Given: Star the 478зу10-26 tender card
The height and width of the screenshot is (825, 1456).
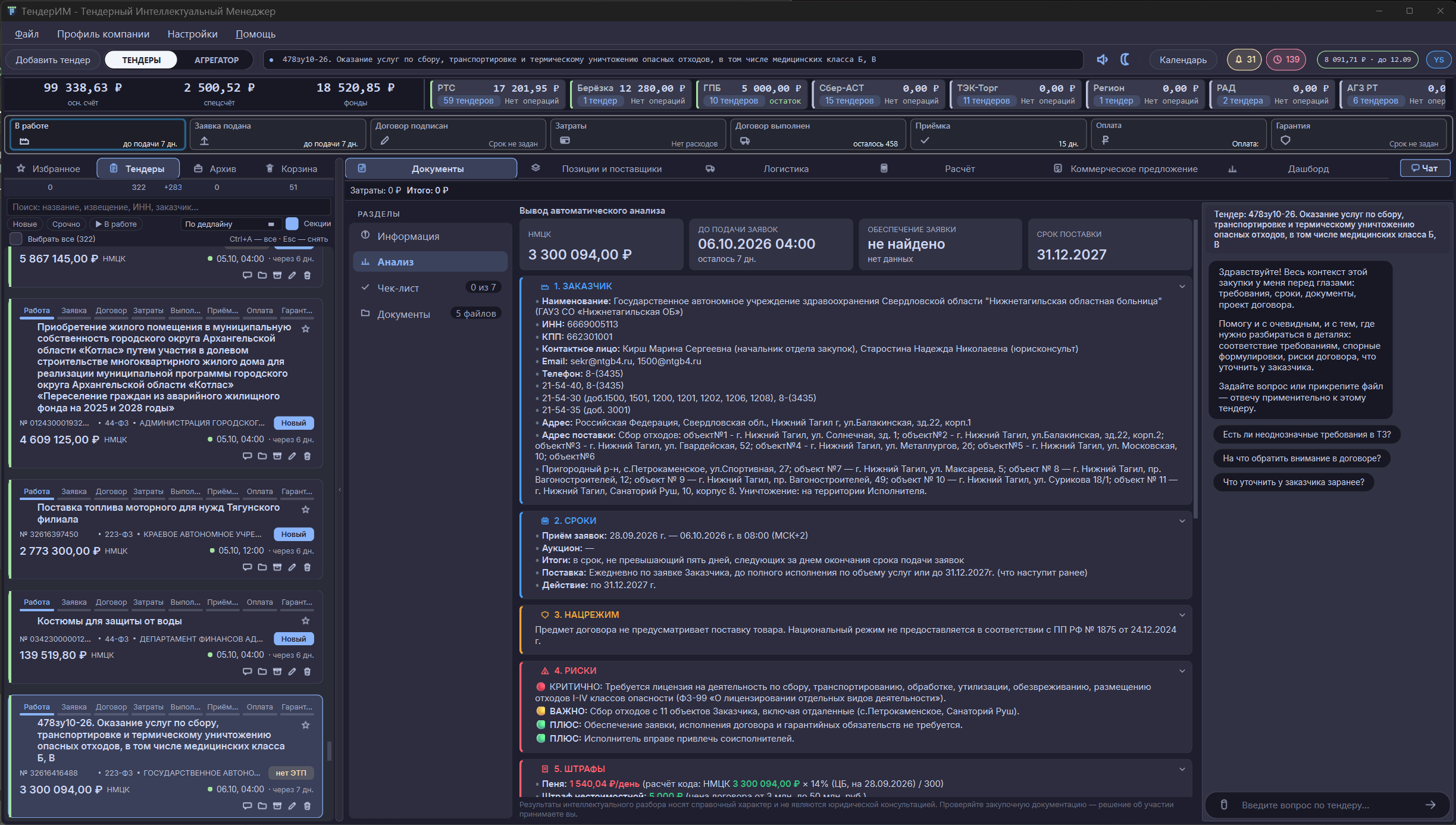Looking at the screenshot, I should (x=305, y=725).
